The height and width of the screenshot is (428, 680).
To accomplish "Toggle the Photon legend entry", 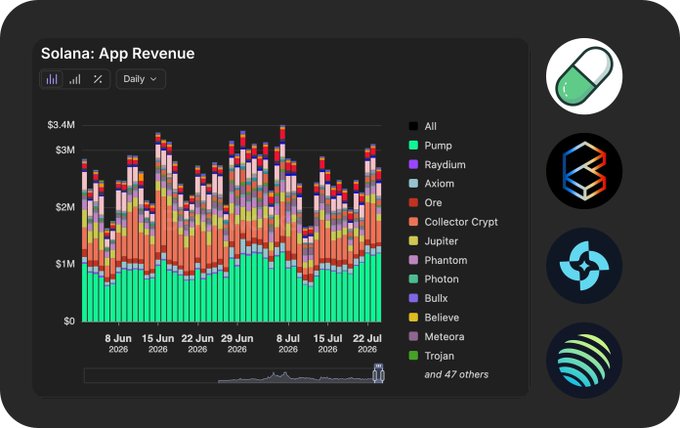I will (x=434, y=279).
